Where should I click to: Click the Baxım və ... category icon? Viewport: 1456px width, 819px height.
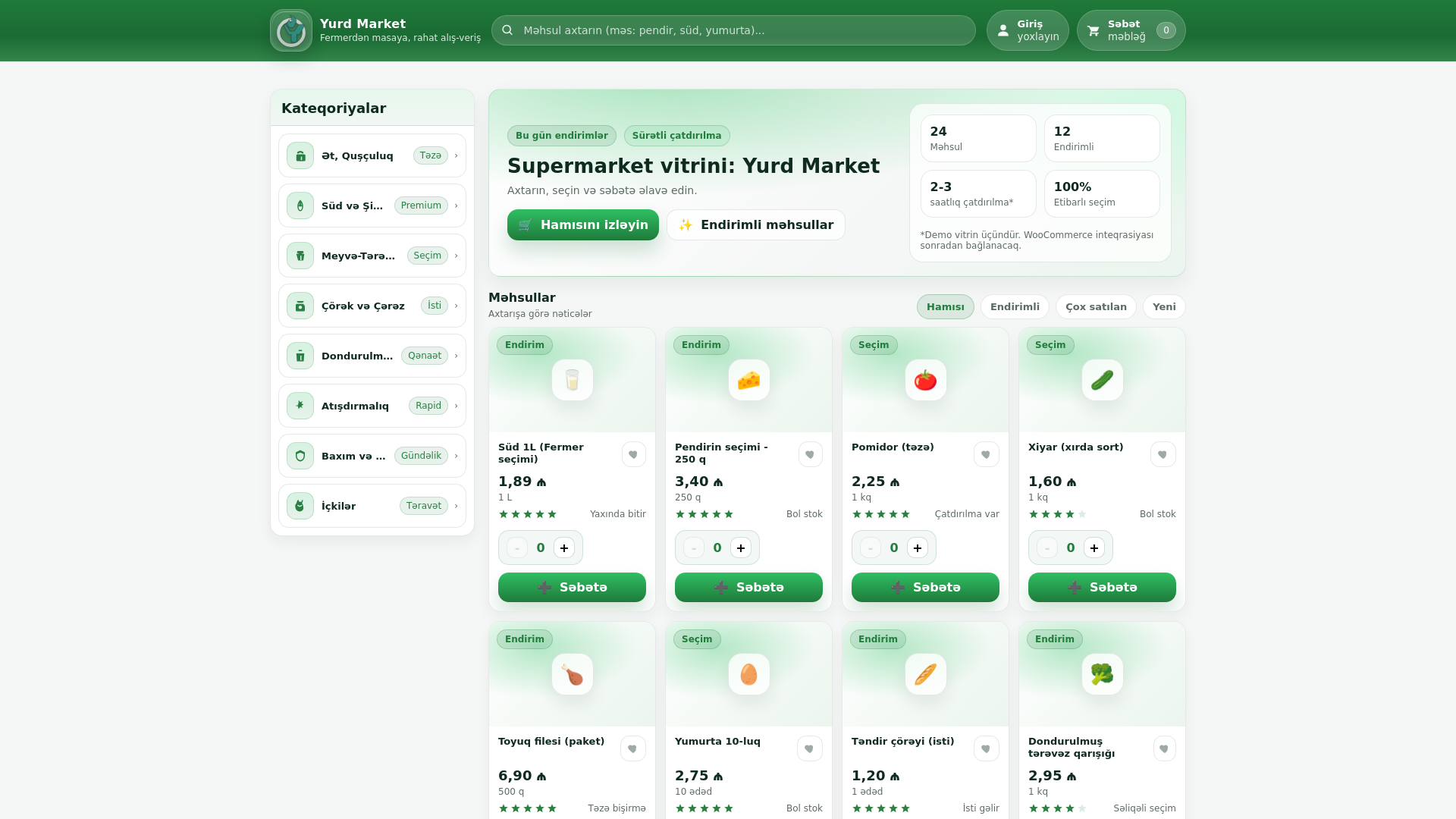(300, 456)
